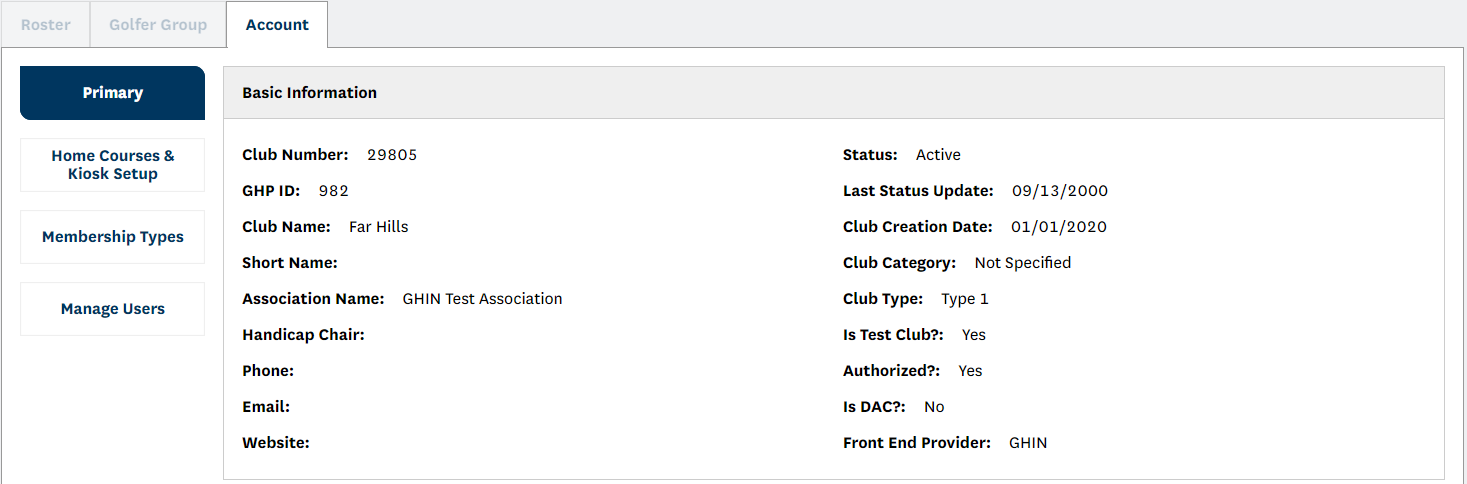Click the club type value Type 1

click(965, 299)
